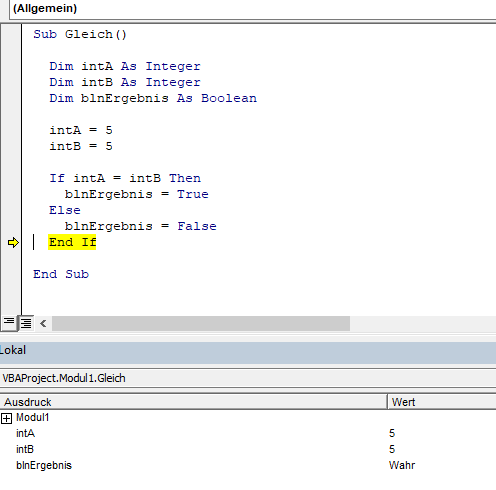Click the Full Module View icon

coord(26,323)
